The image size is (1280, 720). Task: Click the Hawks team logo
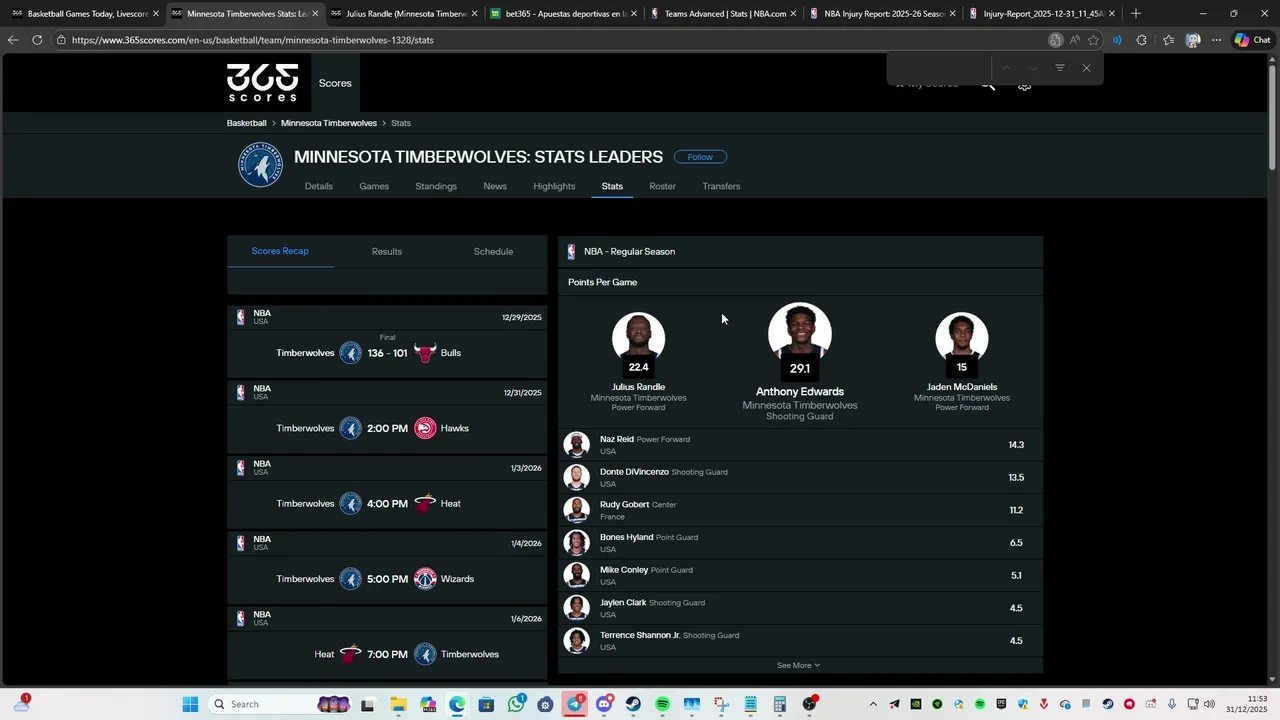(425, 428)
